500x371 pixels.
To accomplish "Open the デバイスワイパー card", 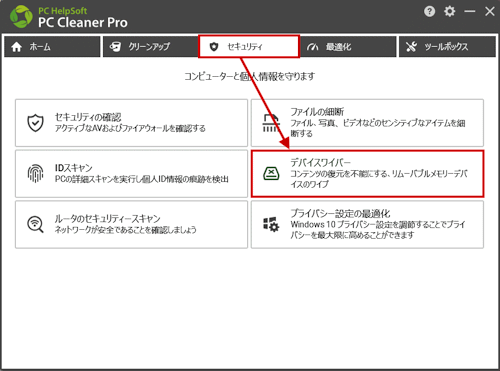I will point(367,173).
